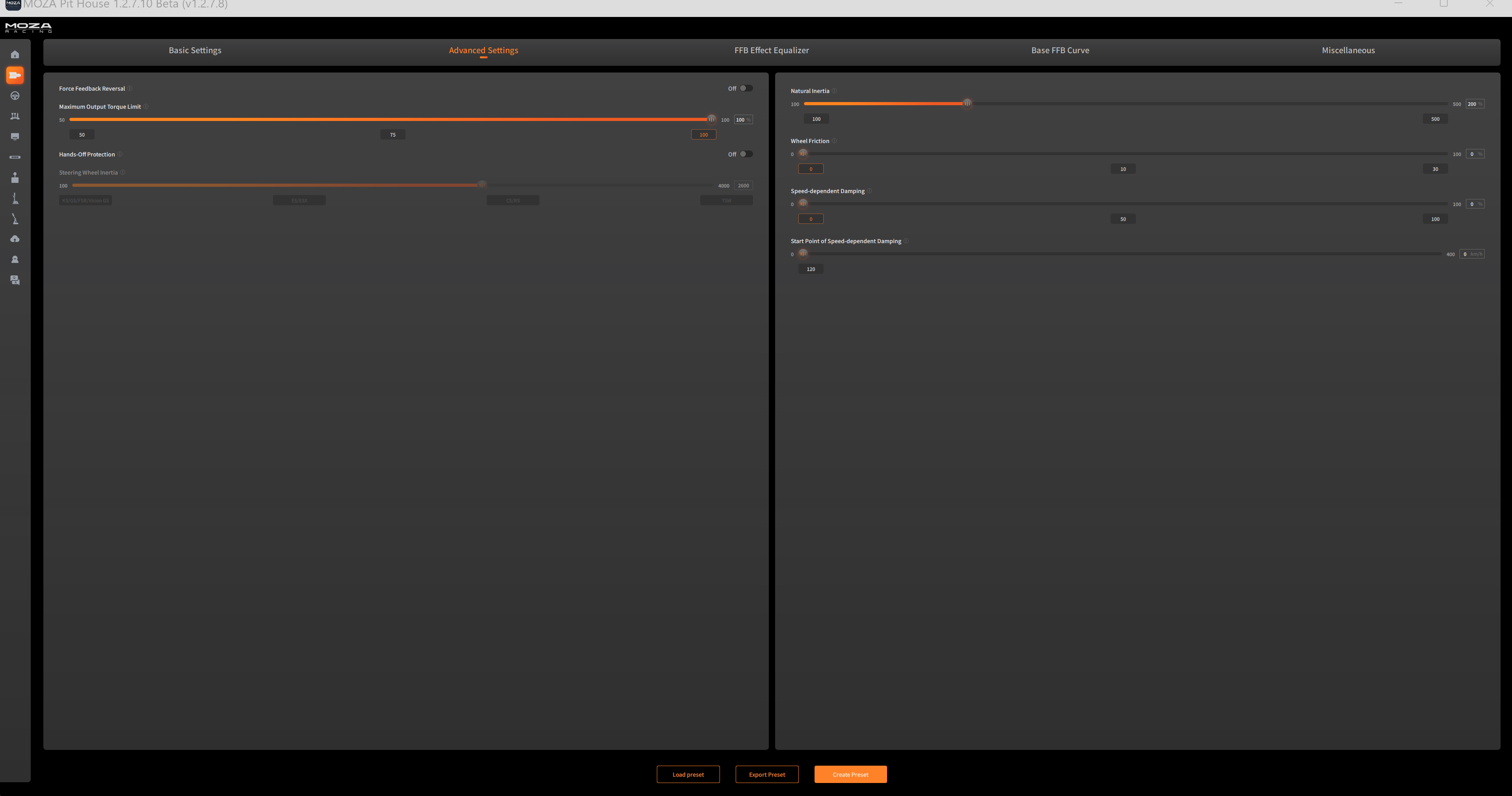This screenshot has width=1512, height=796.
Task: Open the Home page icon
Action: tap(15, 54)
